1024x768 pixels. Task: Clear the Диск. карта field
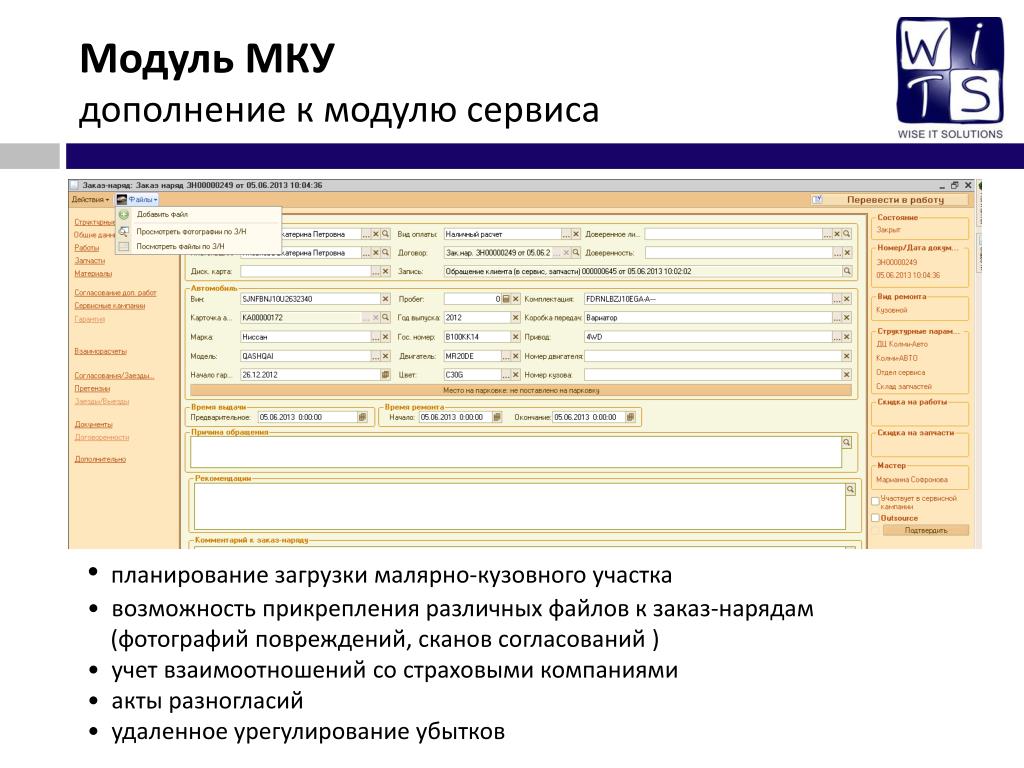[x=385, y=271]
